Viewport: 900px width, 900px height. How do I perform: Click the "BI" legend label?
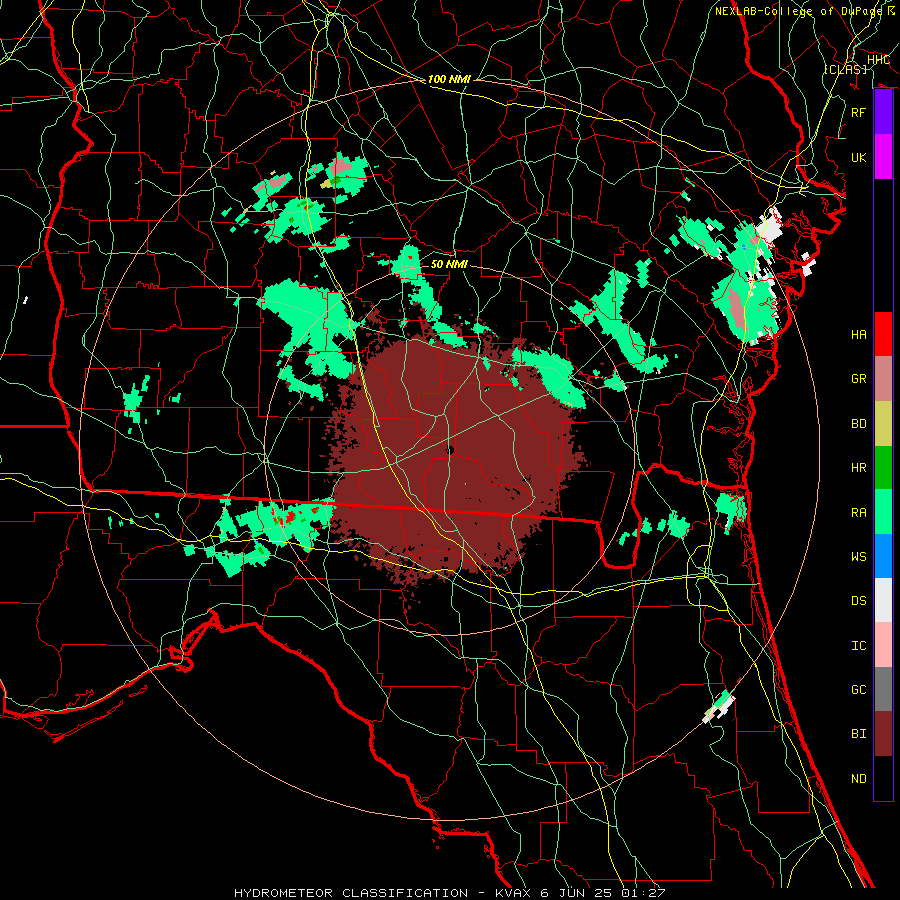(858, 734)
